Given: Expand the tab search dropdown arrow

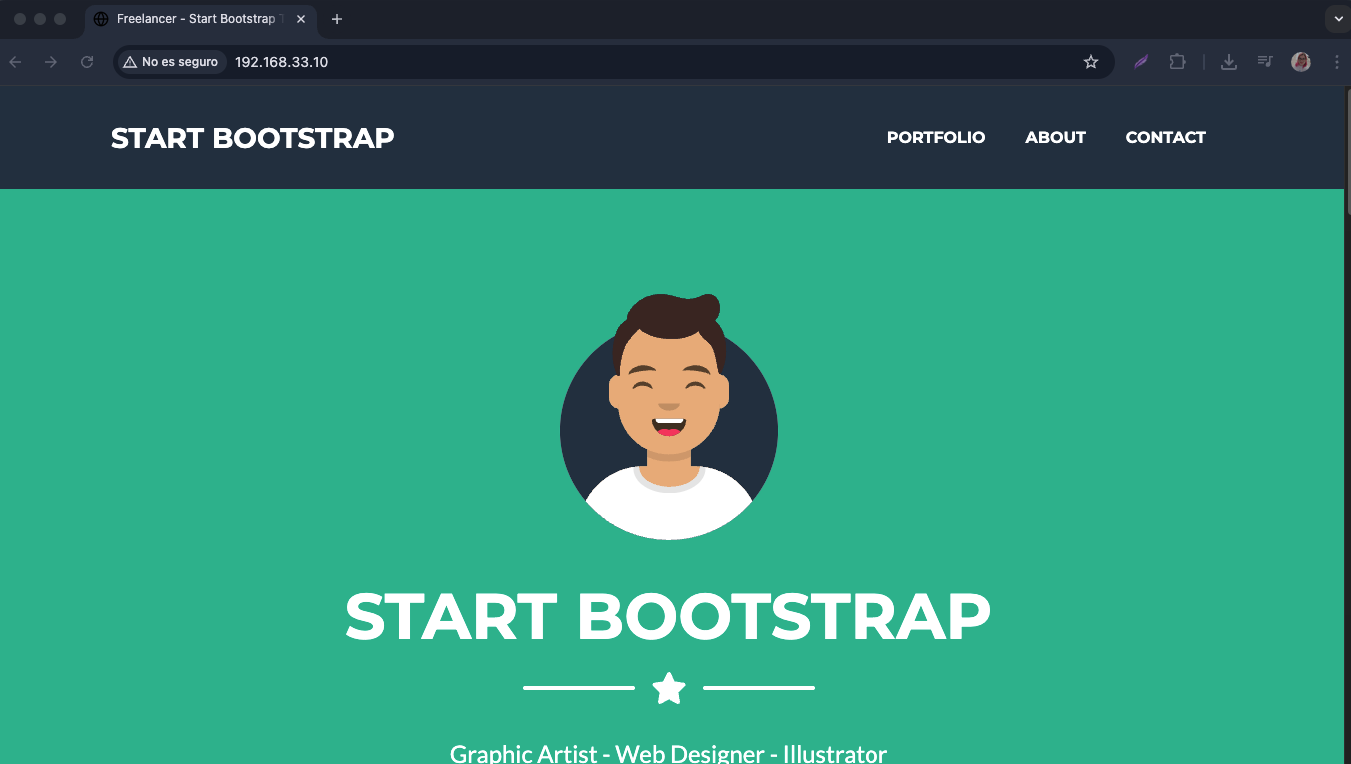Looking at the screenshot, I should [x=1338, y=19].
